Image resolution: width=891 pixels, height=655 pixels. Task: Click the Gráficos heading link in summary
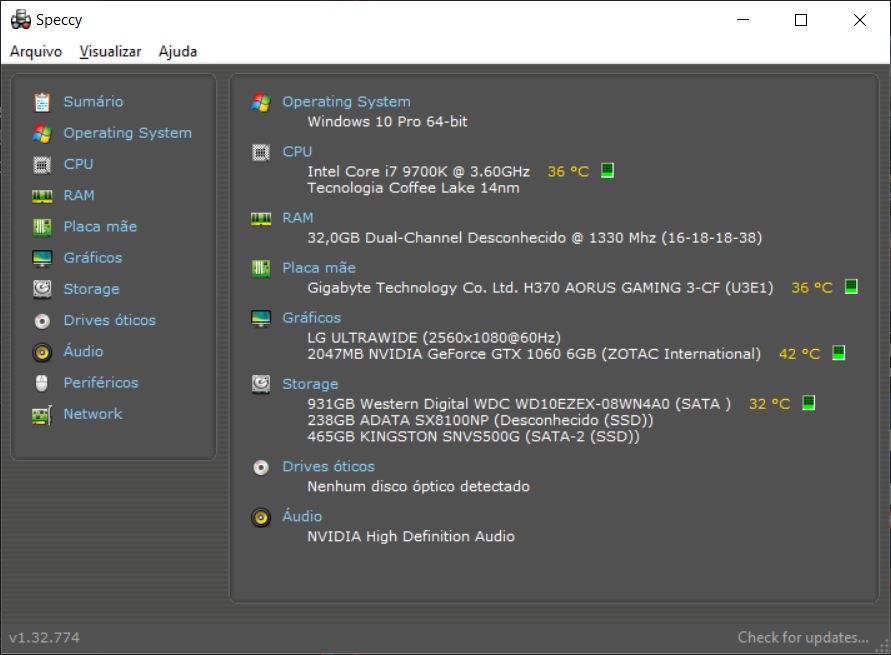(x=311, y=318)
